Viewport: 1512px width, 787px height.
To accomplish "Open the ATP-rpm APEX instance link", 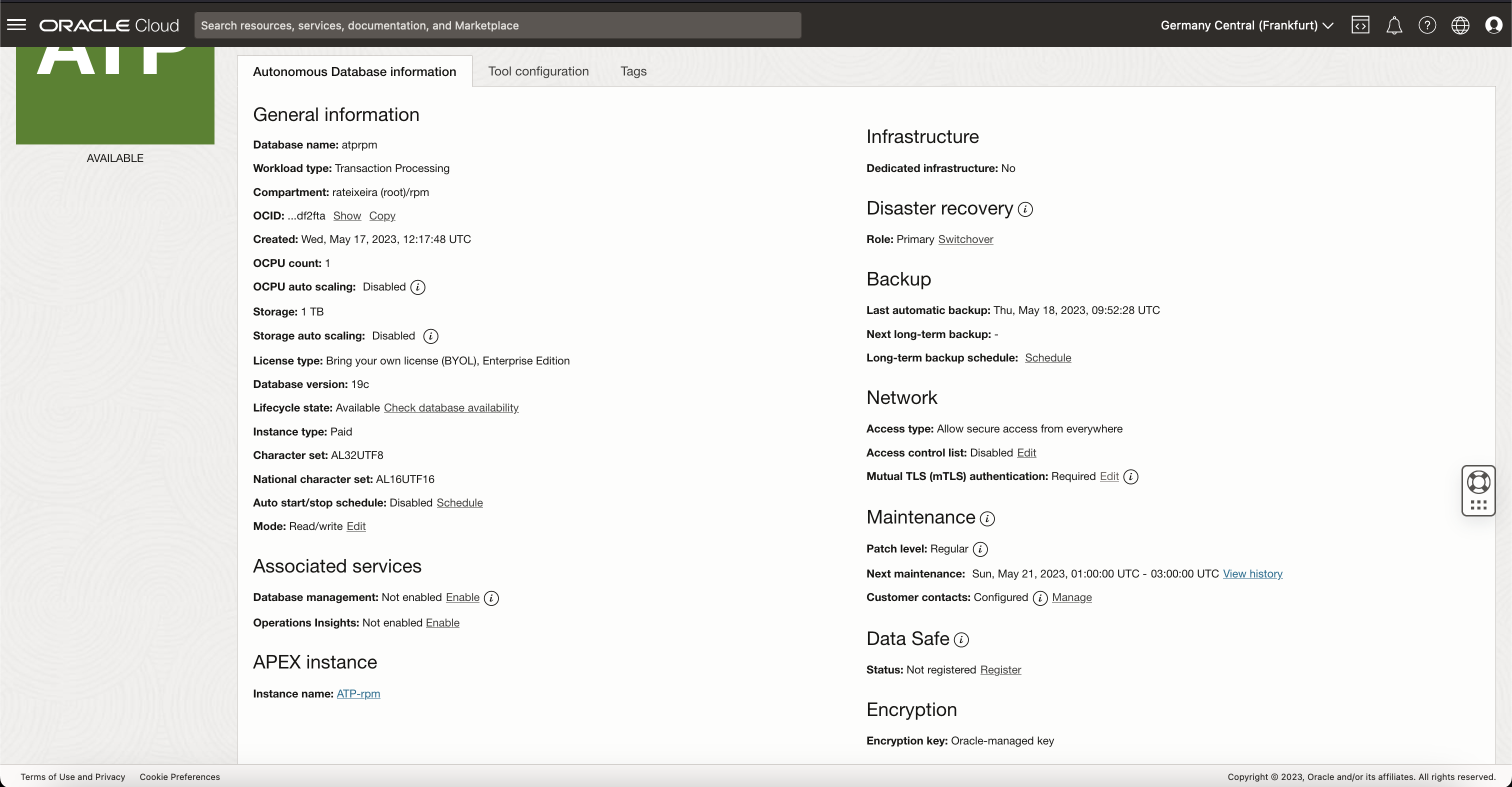I will tap(358, 693).
